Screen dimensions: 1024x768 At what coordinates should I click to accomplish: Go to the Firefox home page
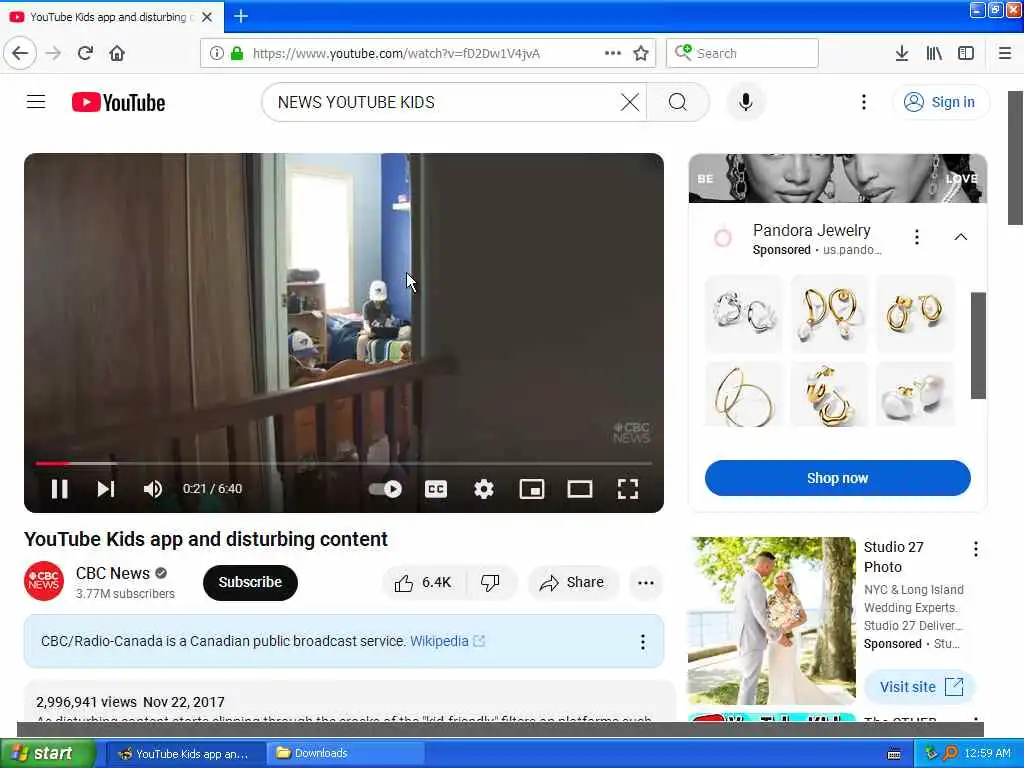pyautogui.click(x=117, y=54)
